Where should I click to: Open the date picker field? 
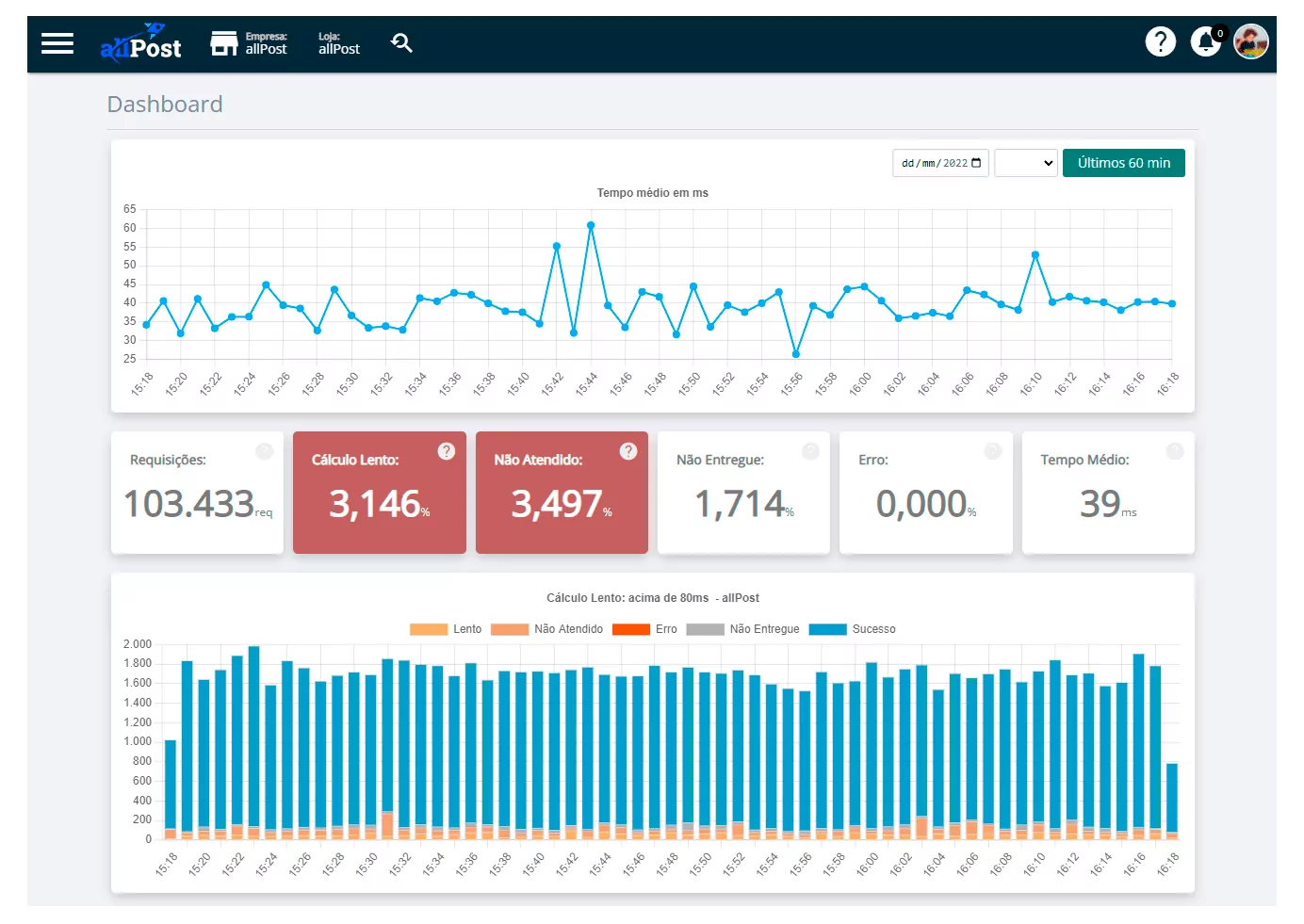coord(937,162)
